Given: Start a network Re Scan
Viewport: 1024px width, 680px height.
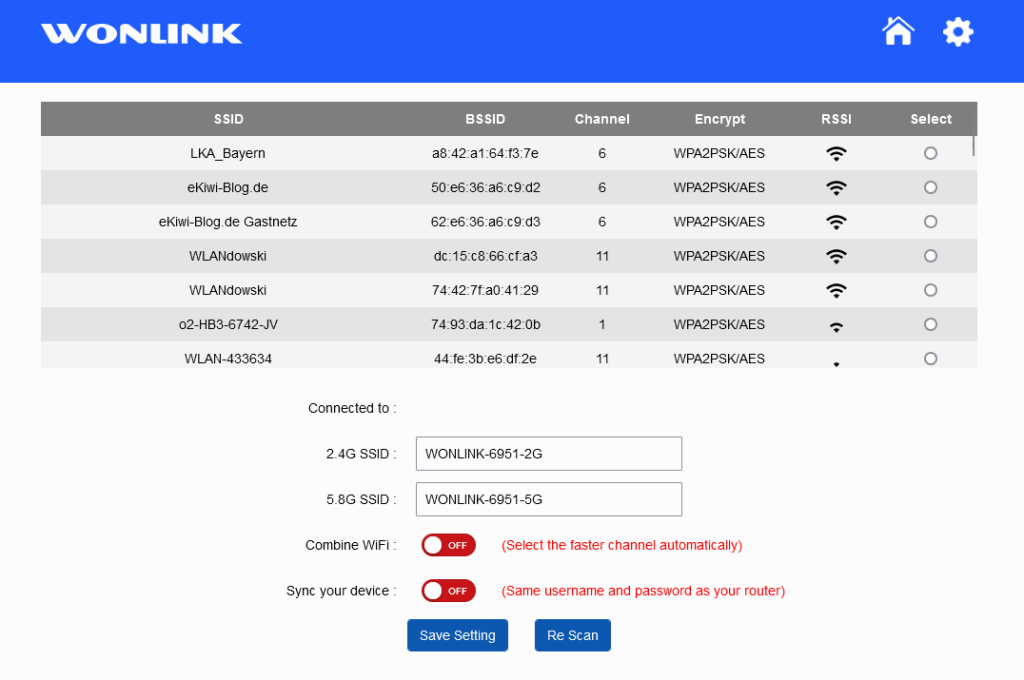Looking at the screenshot, I should 572,635.
